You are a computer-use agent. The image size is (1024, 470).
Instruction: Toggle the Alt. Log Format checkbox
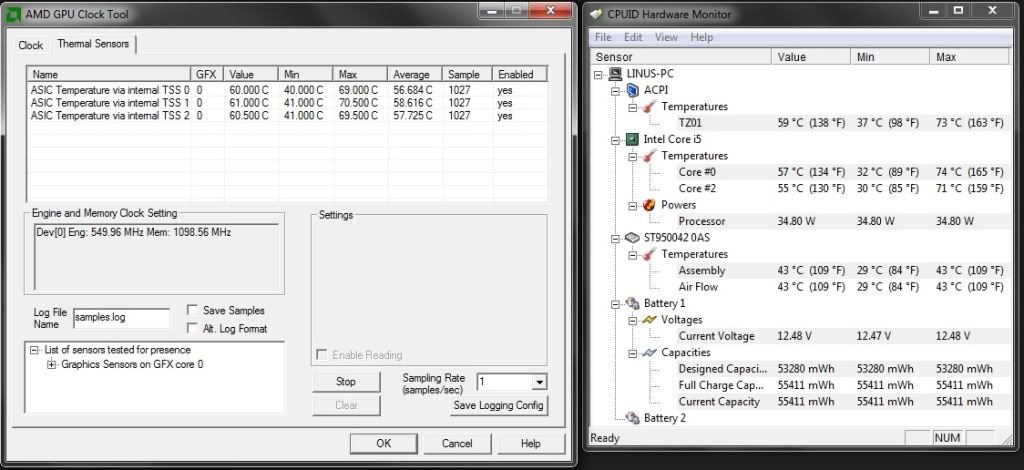(192, 328)
